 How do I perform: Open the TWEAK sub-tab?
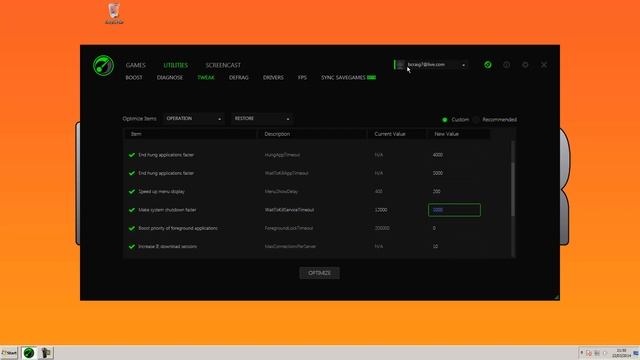click(x=206, y=78)
